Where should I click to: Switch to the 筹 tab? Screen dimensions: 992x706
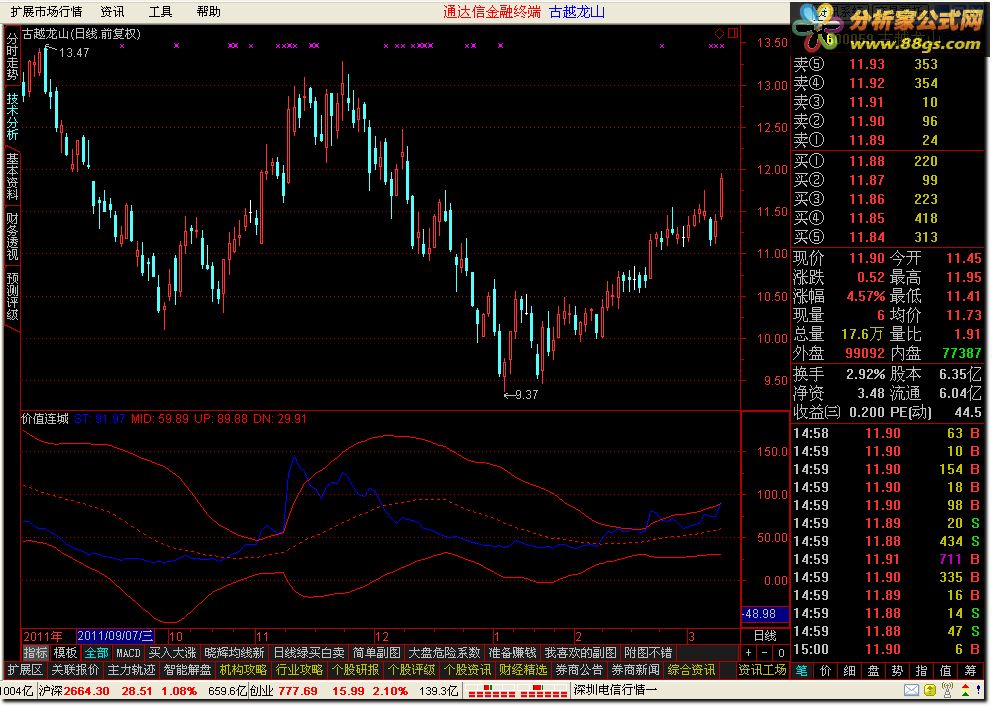pyautogui.click(x=970, y=671)
